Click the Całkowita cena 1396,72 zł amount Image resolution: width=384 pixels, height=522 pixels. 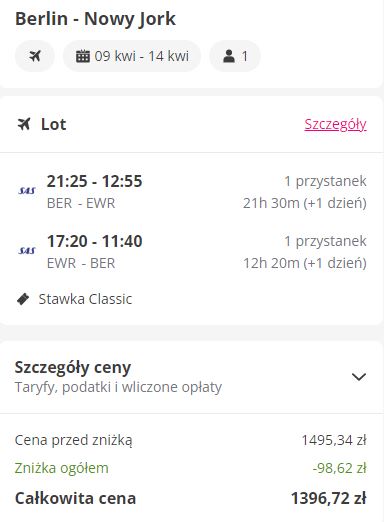[329, 498]
